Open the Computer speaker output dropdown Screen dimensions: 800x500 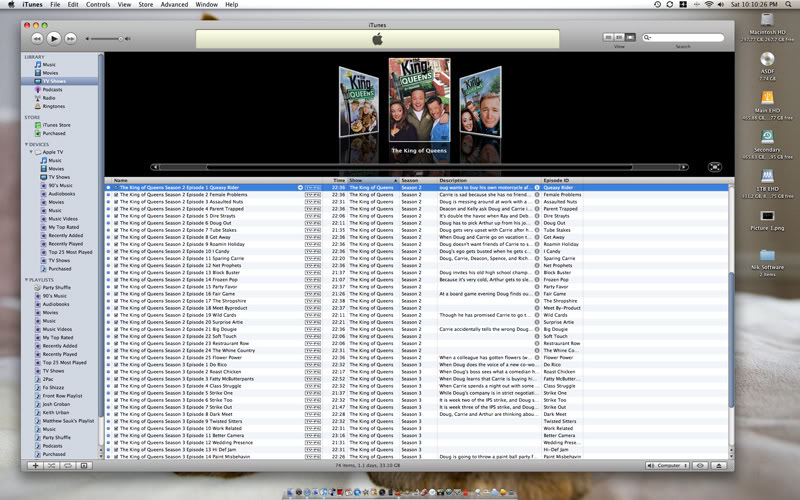coord(668,465)
